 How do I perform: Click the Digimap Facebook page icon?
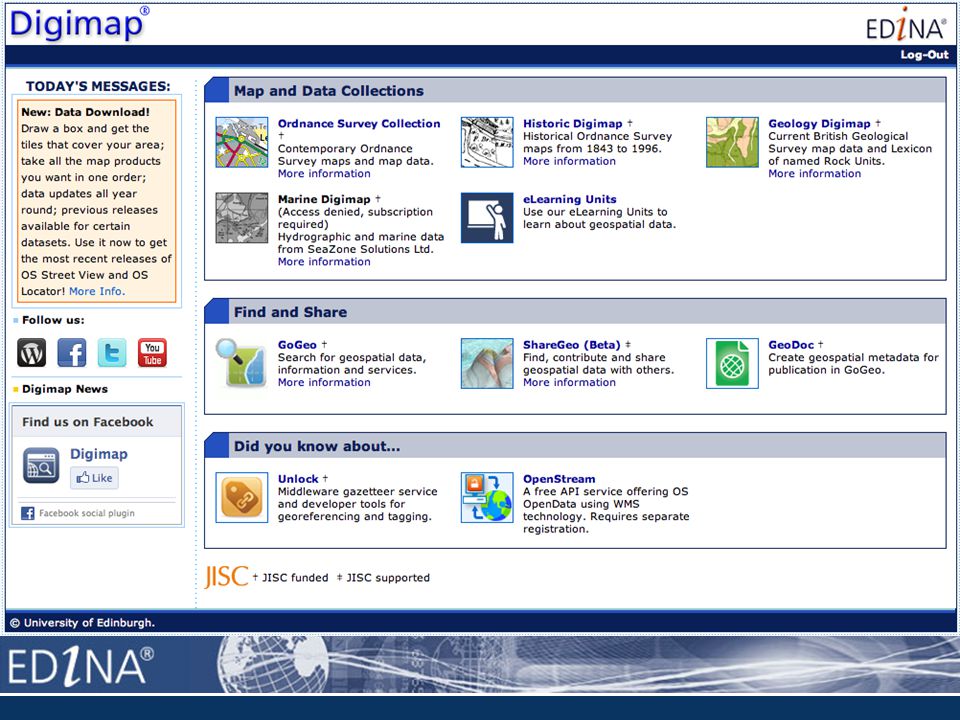(41, 465)
